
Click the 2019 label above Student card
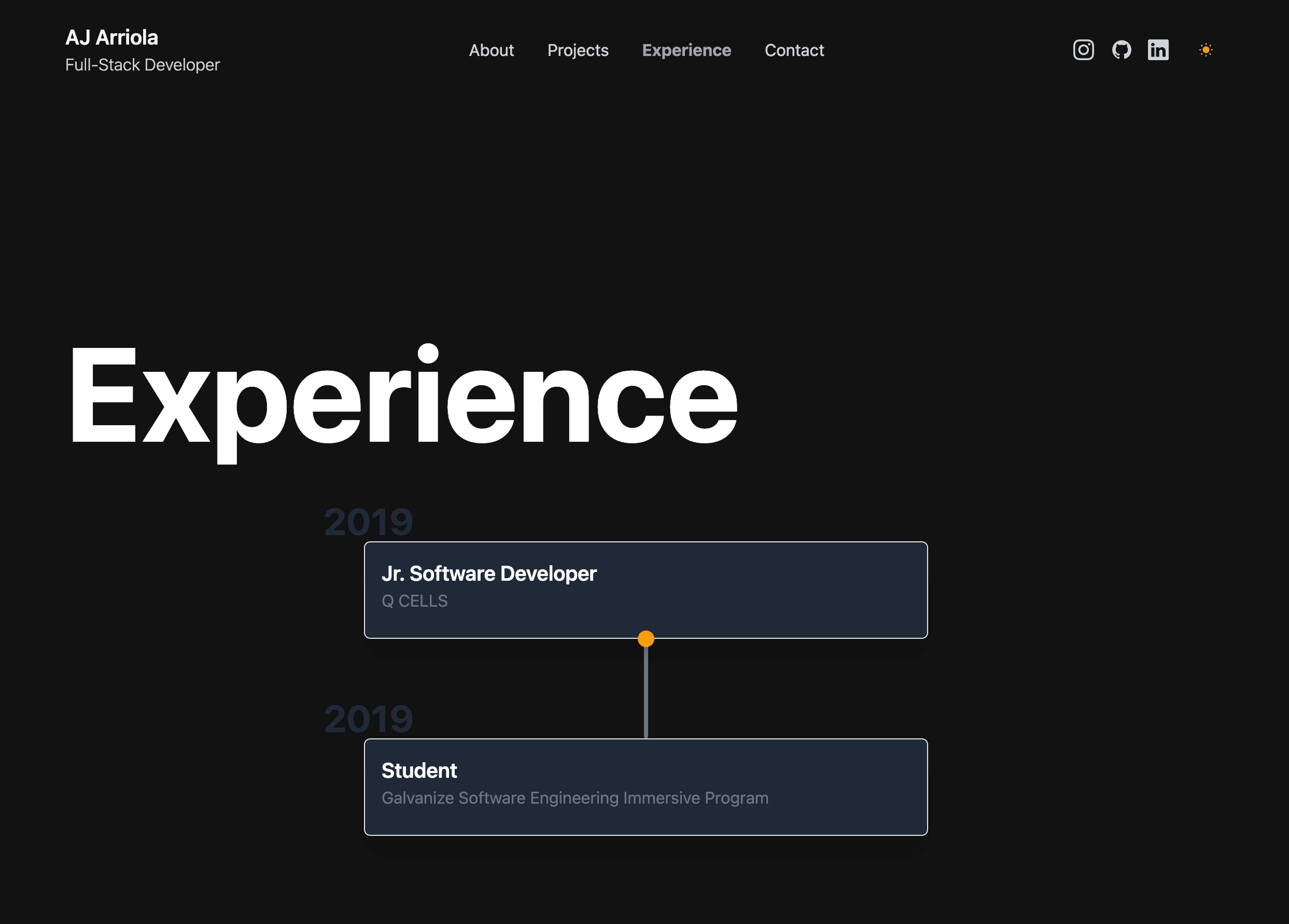point(368,719)
